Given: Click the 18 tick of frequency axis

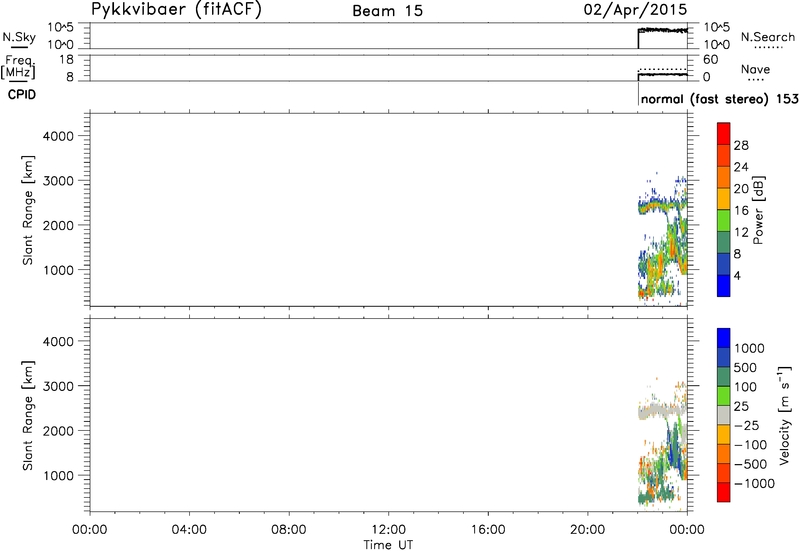Looking at the screenshot, I should pyautogui.click(x=66, y=59).
